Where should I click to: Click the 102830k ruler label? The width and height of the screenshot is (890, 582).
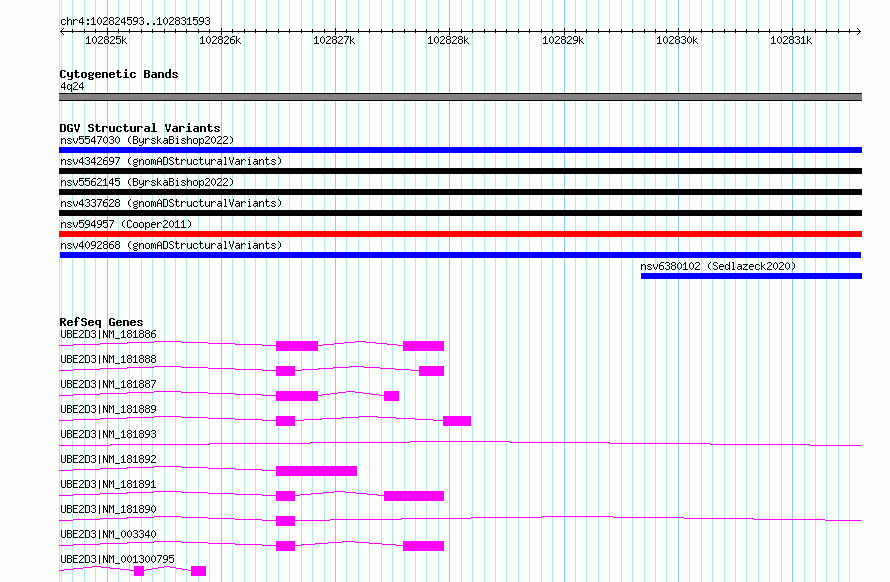pyautogui.click(x=677, y=40)
